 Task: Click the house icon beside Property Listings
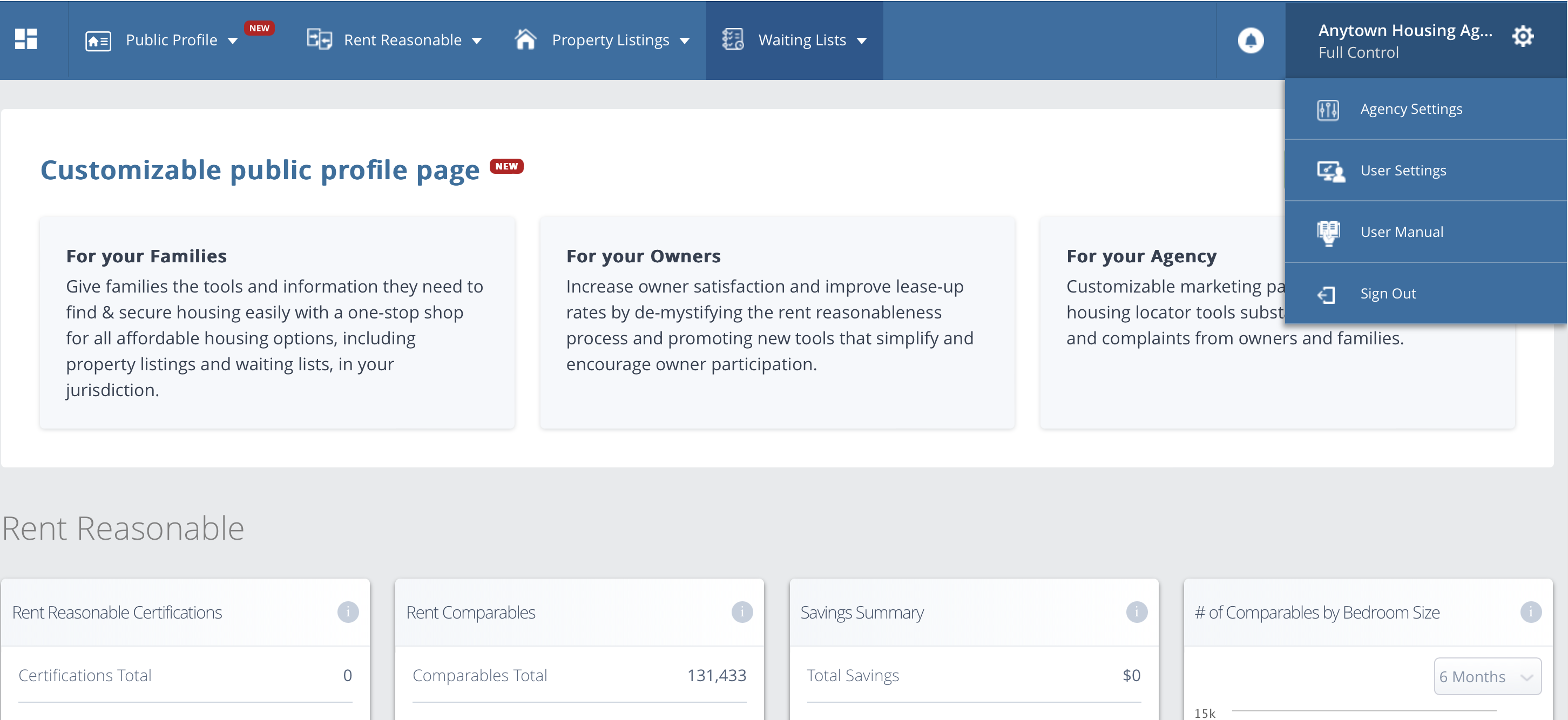click(x=525, y=39)
